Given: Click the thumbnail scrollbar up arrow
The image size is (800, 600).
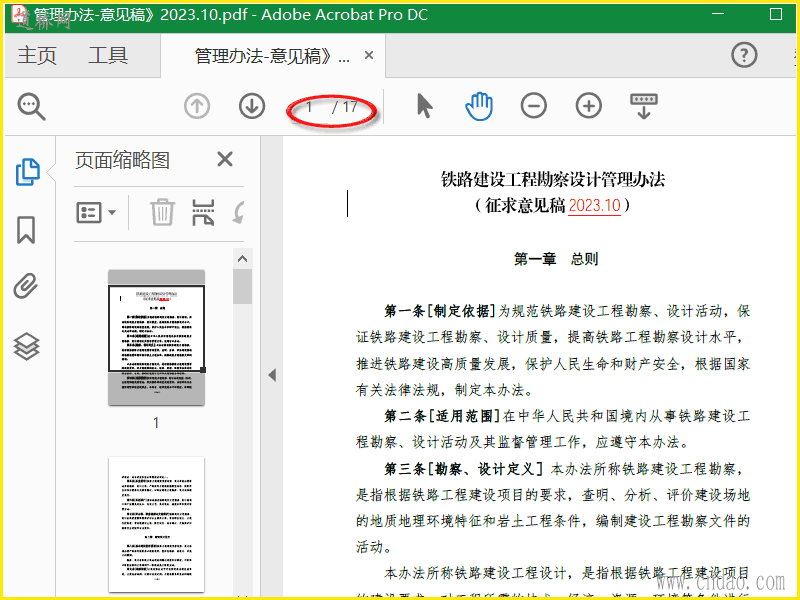Looking at the screenshot, I should click(x=242, y=259).
